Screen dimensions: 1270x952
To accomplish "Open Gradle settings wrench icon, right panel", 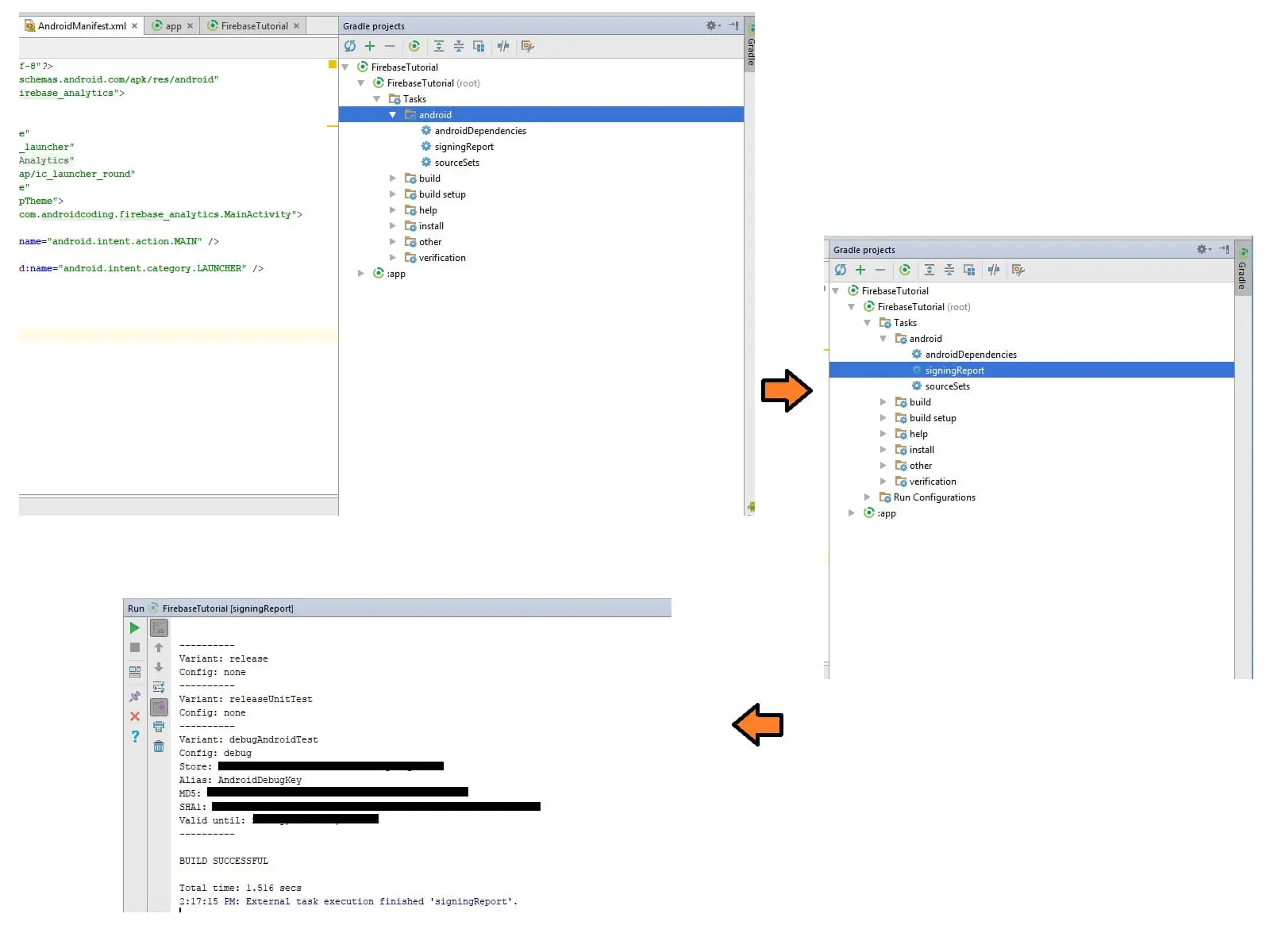I will click(1018, 270).
